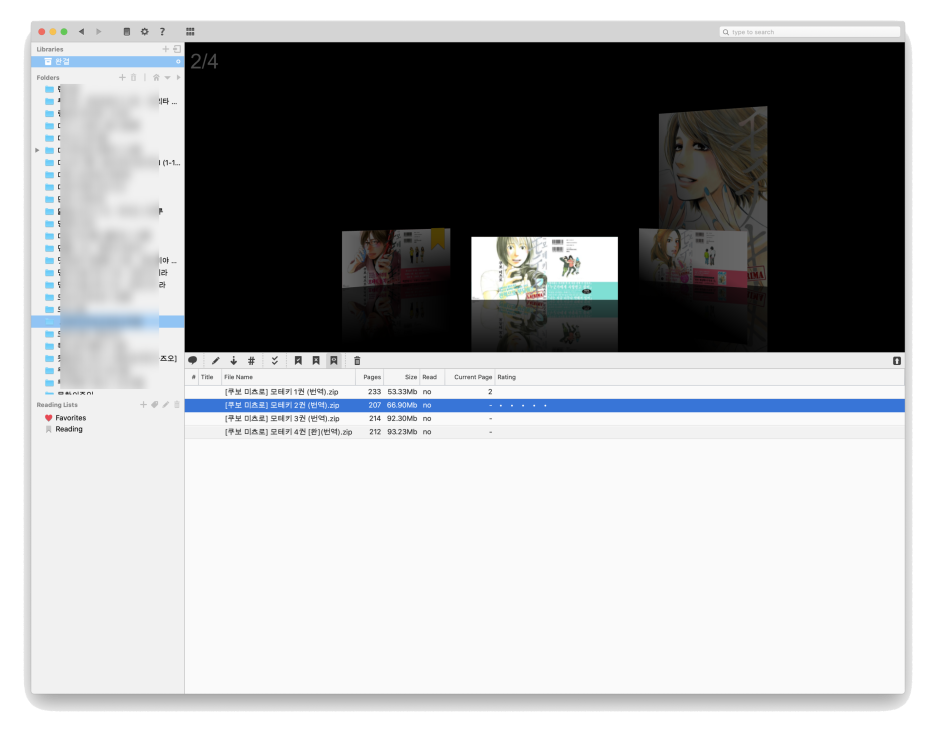Click the hash assign numbers icon

(x=251, y=360)
